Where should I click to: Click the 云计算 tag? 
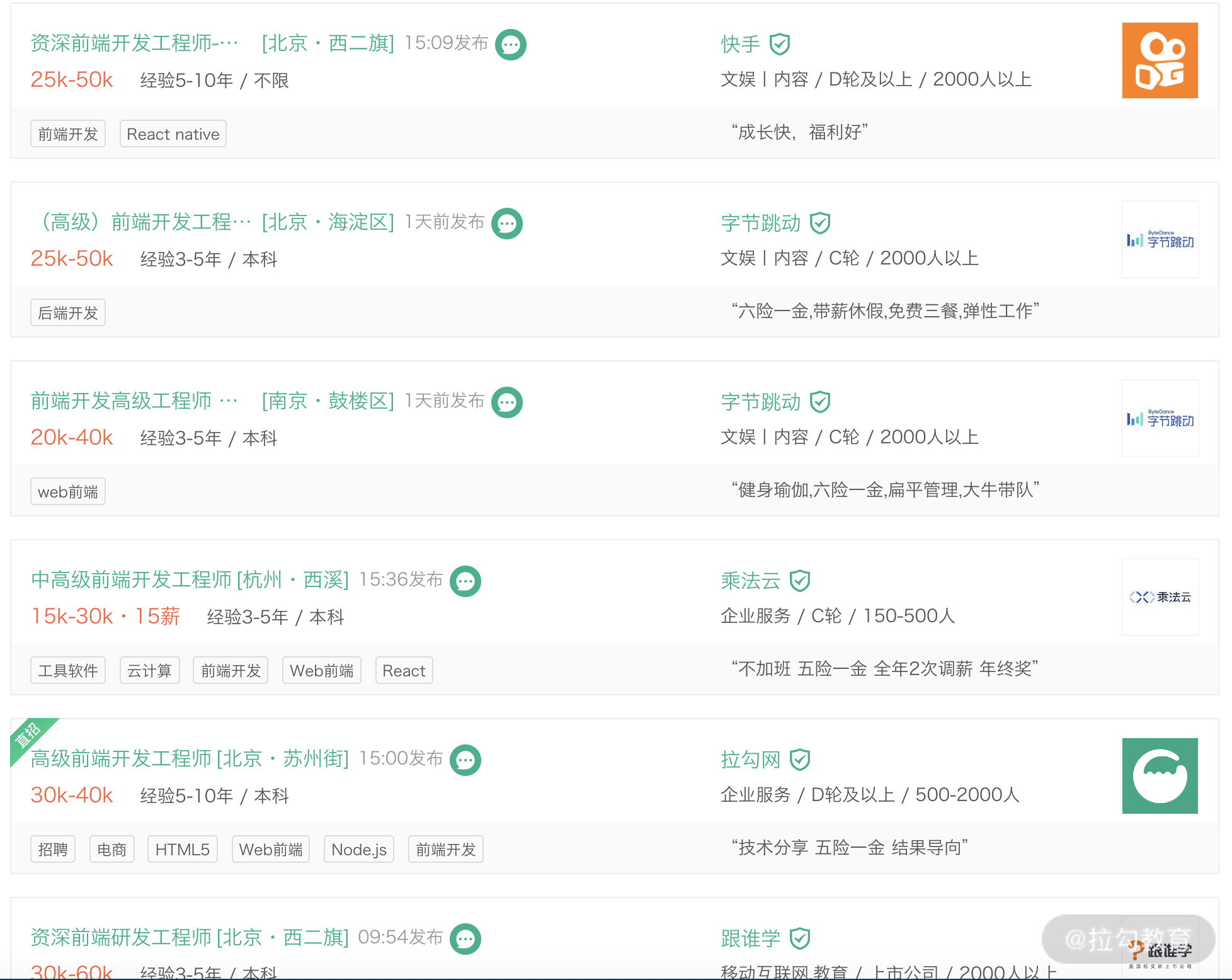(149, 671)
